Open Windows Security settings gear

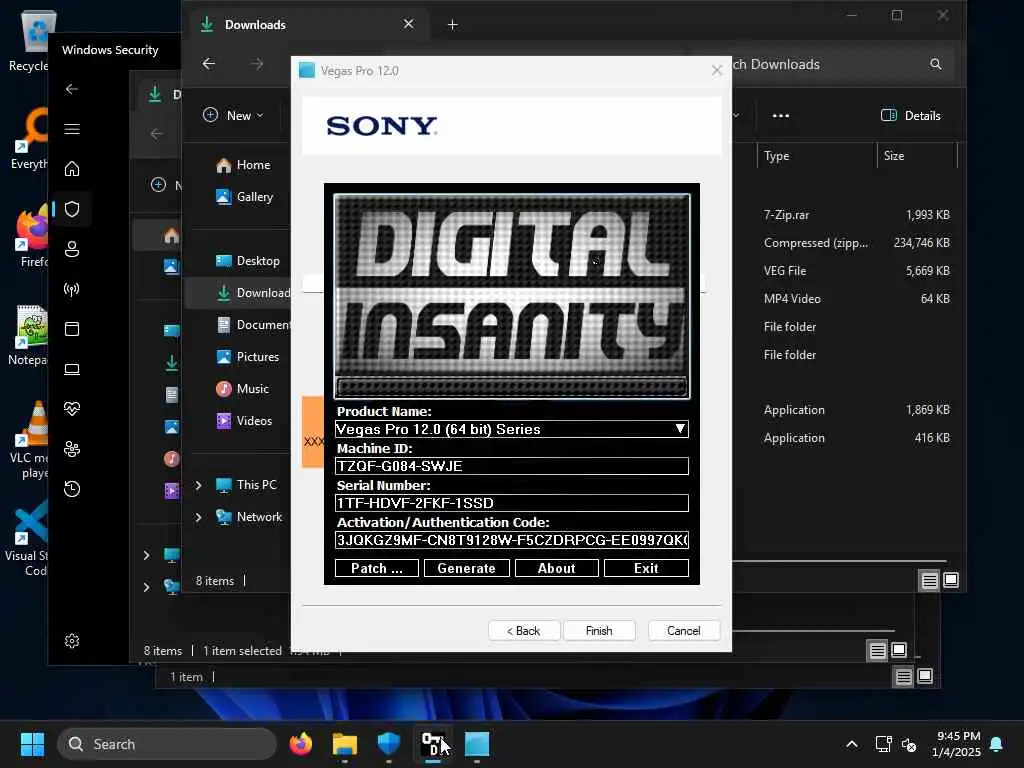click(72, 641)
